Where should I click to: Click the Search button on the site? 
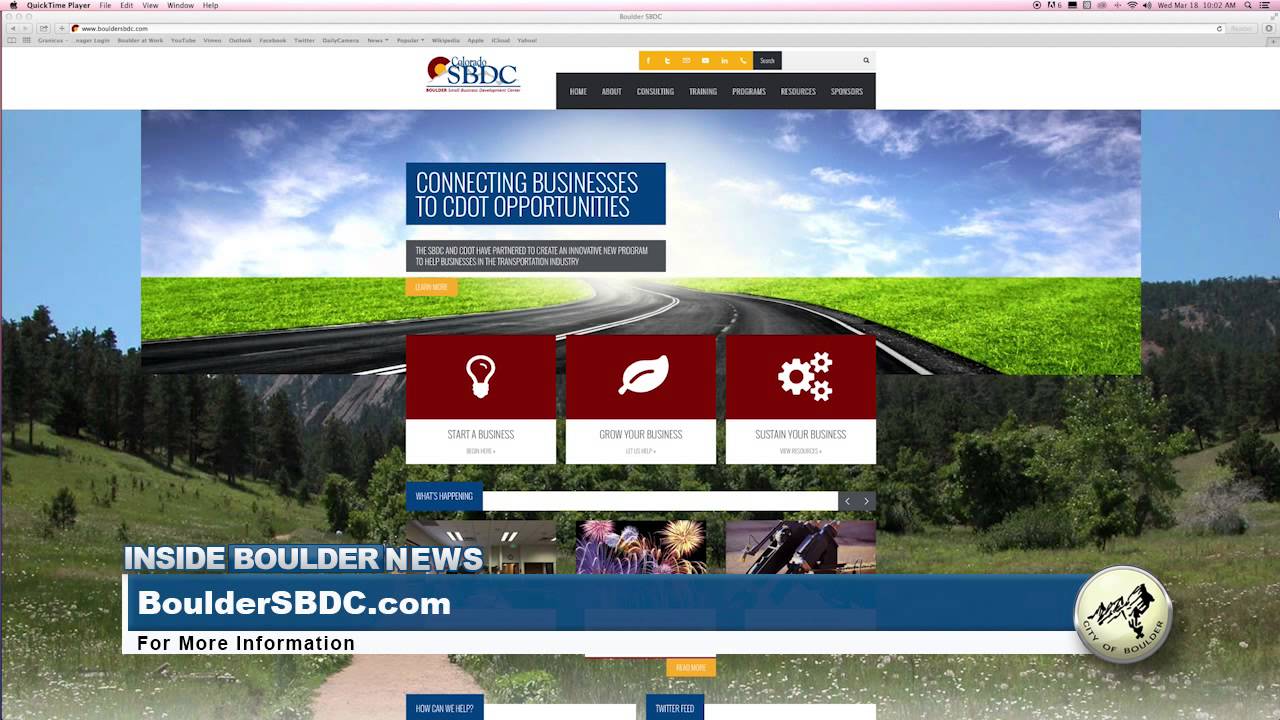pyautogui.click(x=767, y=61)
